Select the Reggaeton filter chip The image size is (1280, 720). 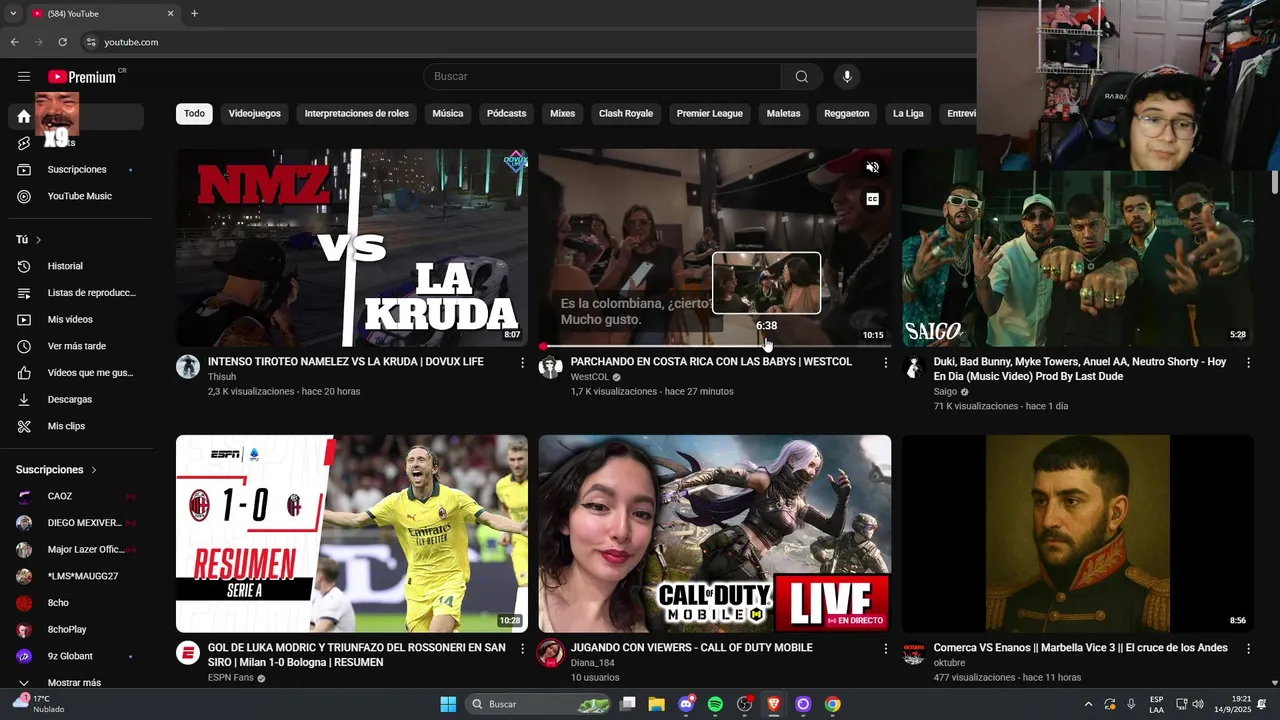point(847,114)
